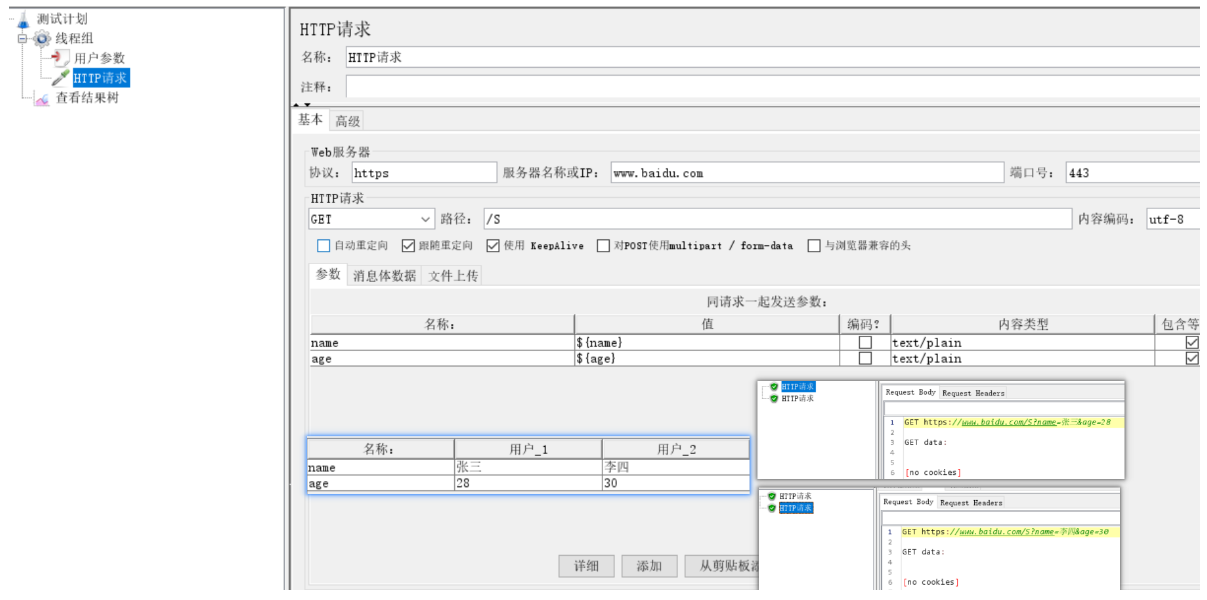The width and height of the screenshot is (1207, 600).
Task: Open the GET method dropdown
Action: click(372, 219)
